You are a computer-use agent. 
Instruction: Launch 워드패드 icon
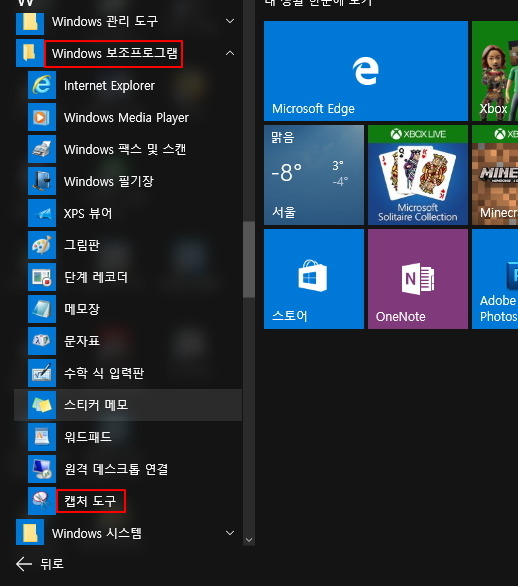click(x=42, y=437)
